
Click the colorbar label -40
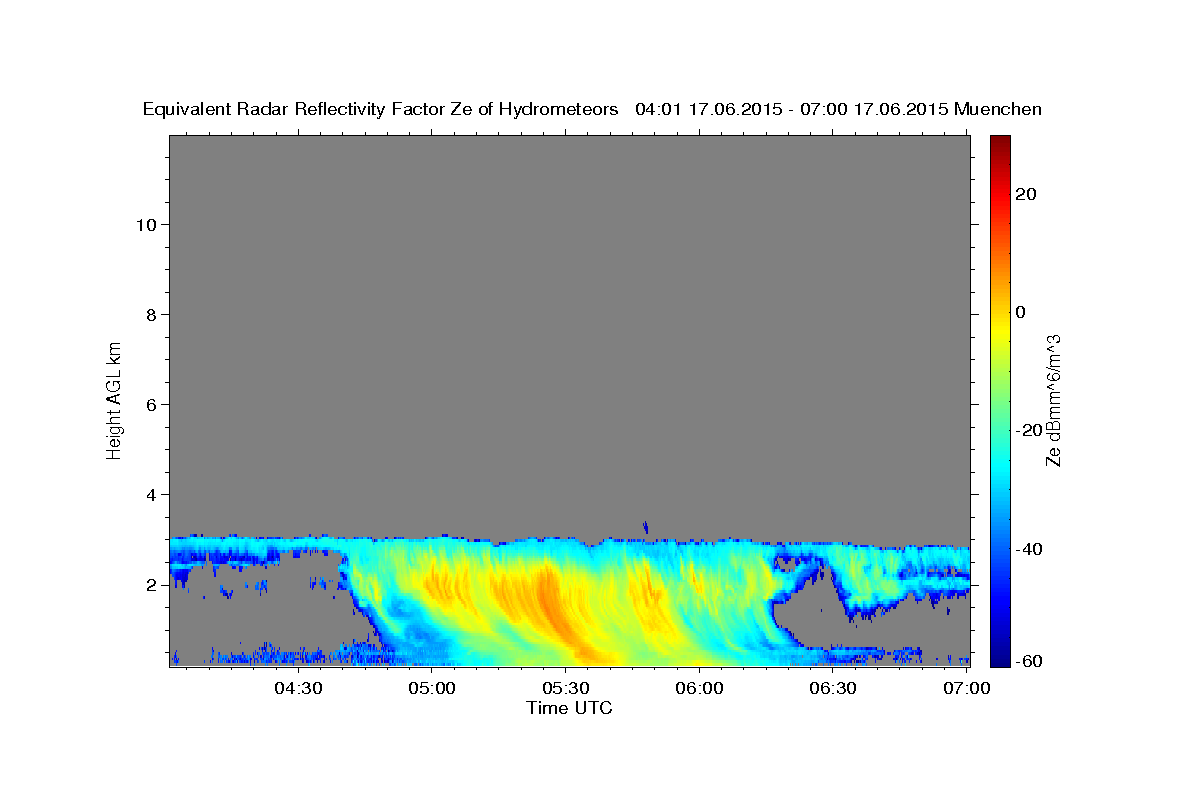[1029, 549]
